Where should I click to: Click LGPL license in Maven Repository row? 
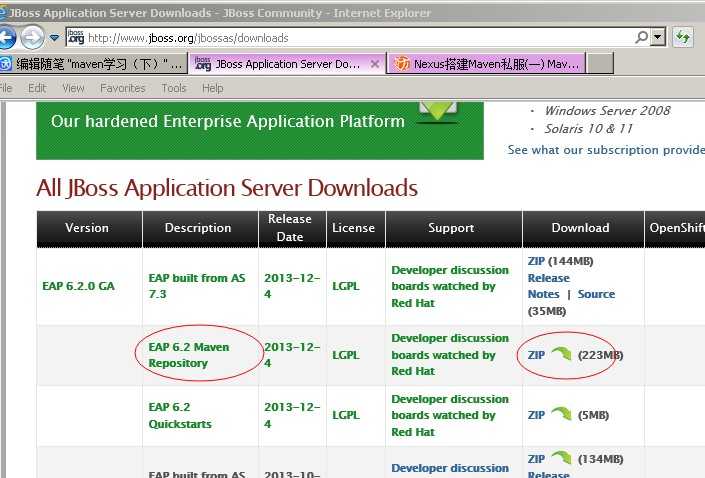346,355
